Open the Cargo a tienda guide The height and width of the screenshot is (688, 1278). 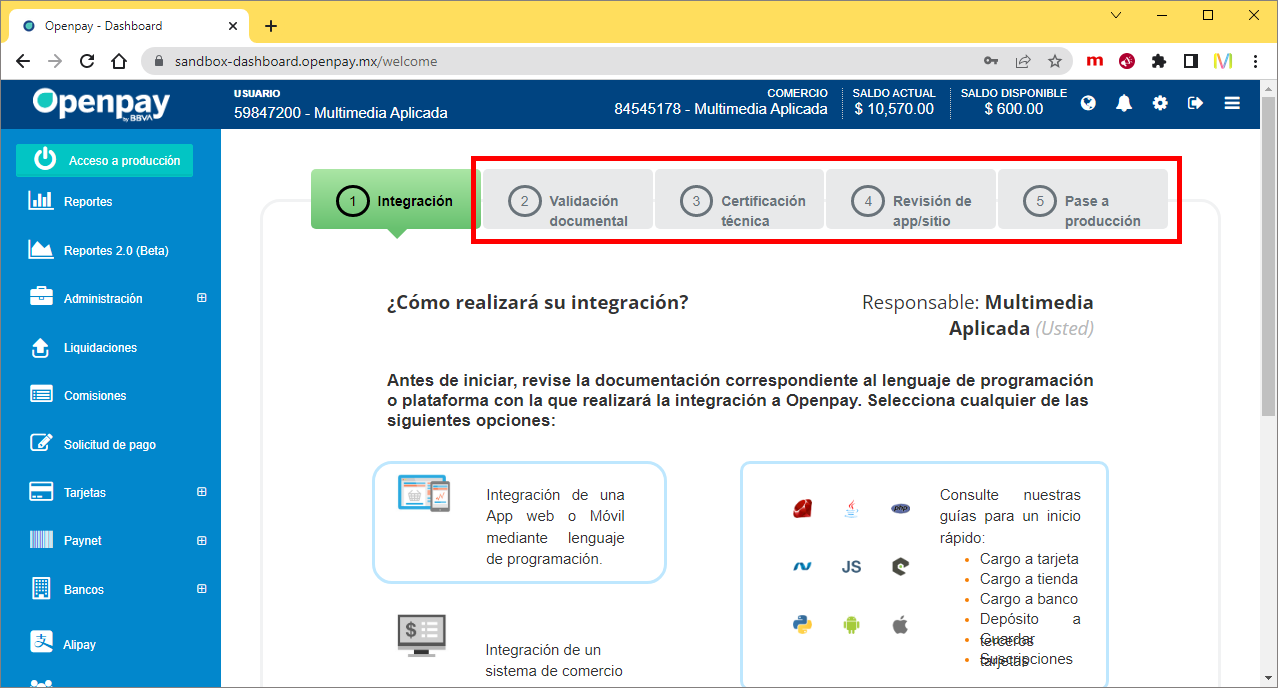1029,579
